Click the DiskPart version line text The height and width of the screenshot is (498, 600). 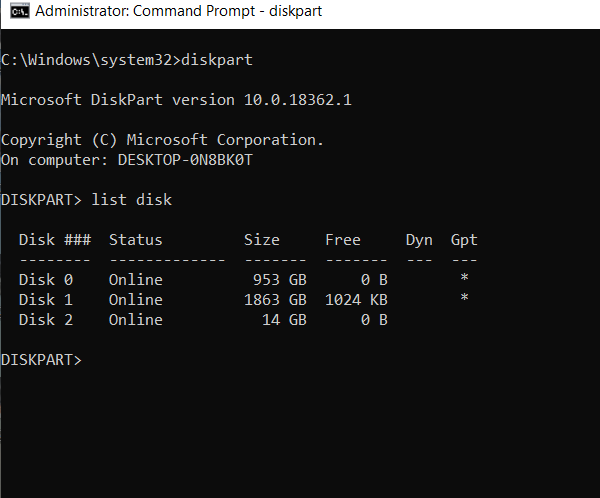coord(176,100)
